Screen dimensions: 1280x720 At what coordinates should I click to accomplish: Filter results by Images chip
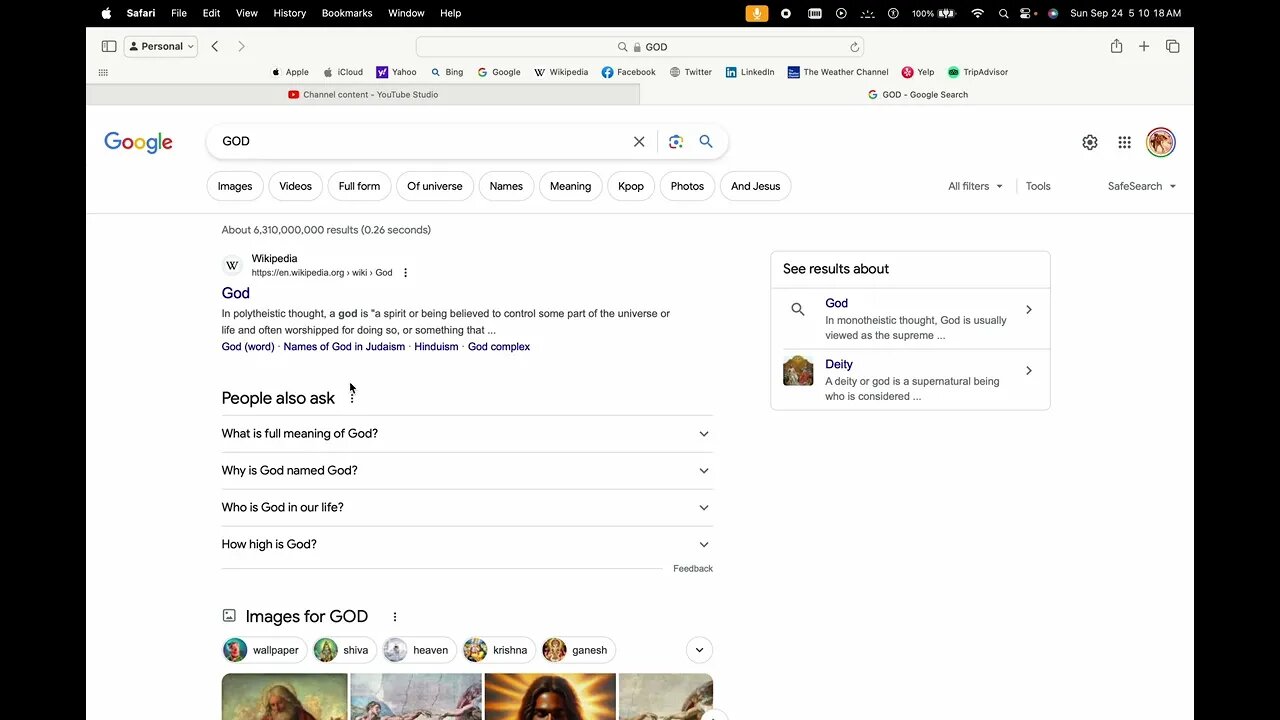coord(235,186)
